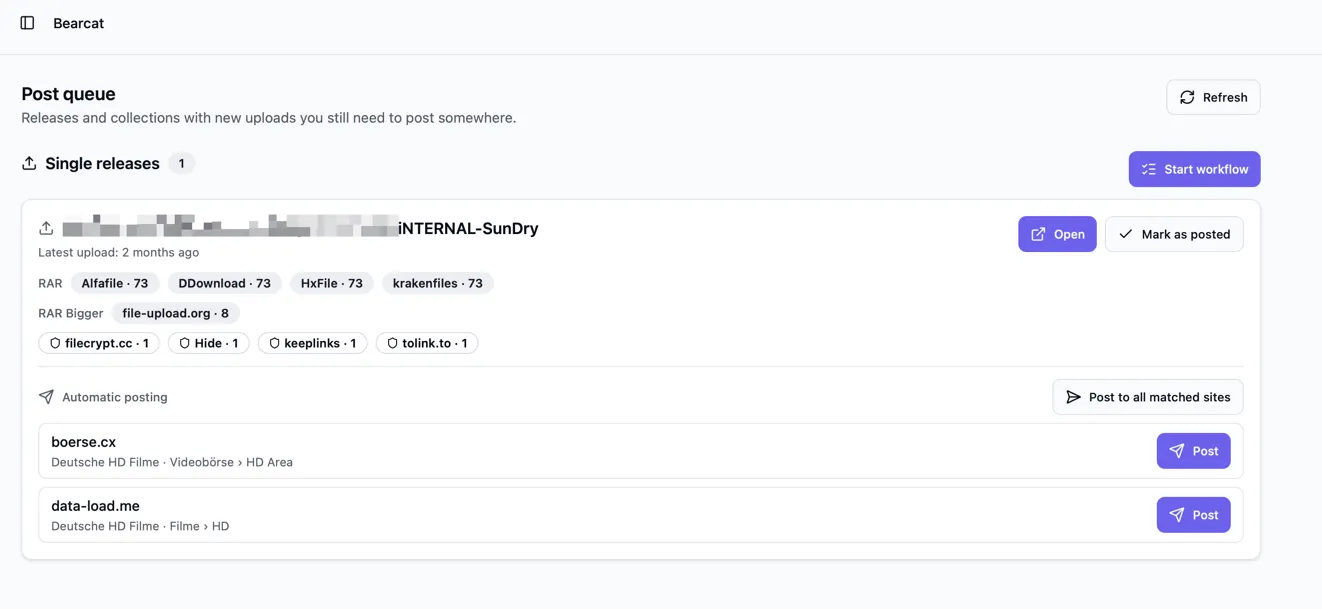Click the shield icon on filecrypt.cc chip
This screenshot has width=1322, height=609.
click(x=55, y=343)
